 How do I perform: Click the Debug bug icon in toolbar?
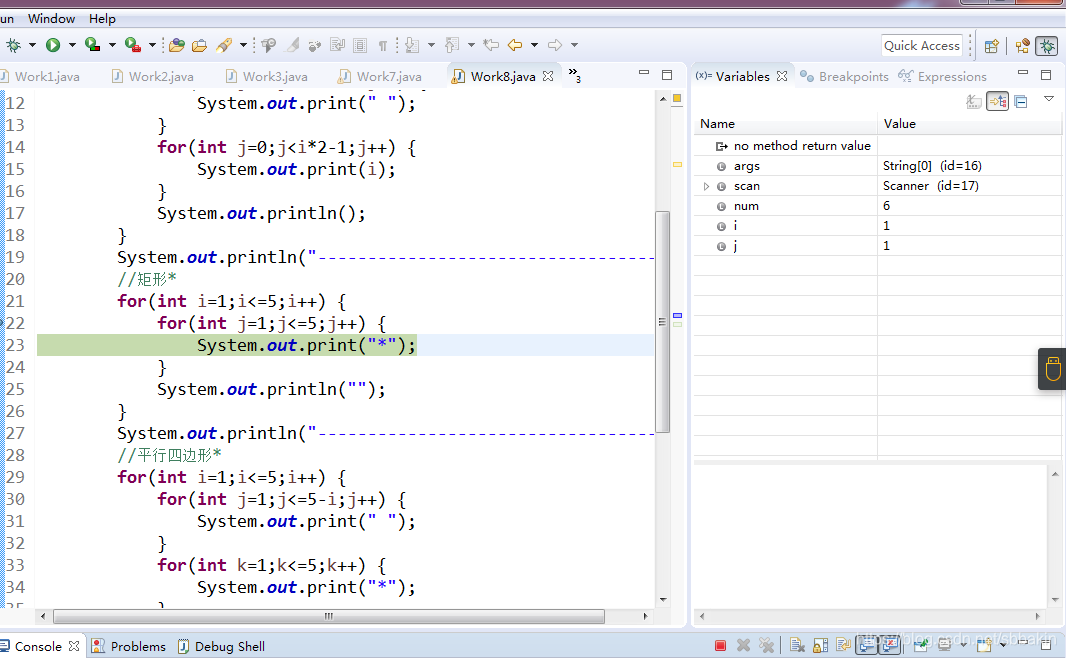[x=13, y=46]
